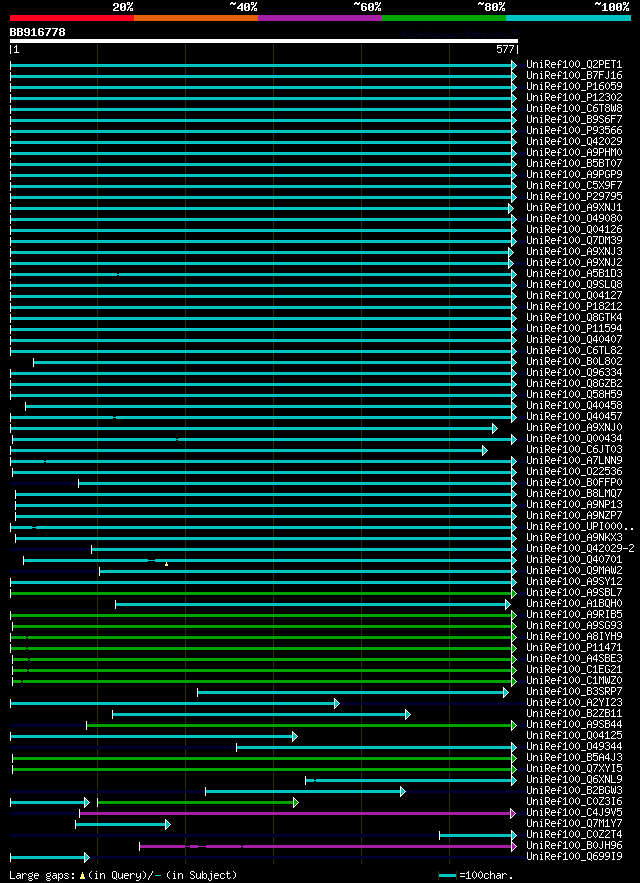Click the Large gaps legend text

(123, 876)
